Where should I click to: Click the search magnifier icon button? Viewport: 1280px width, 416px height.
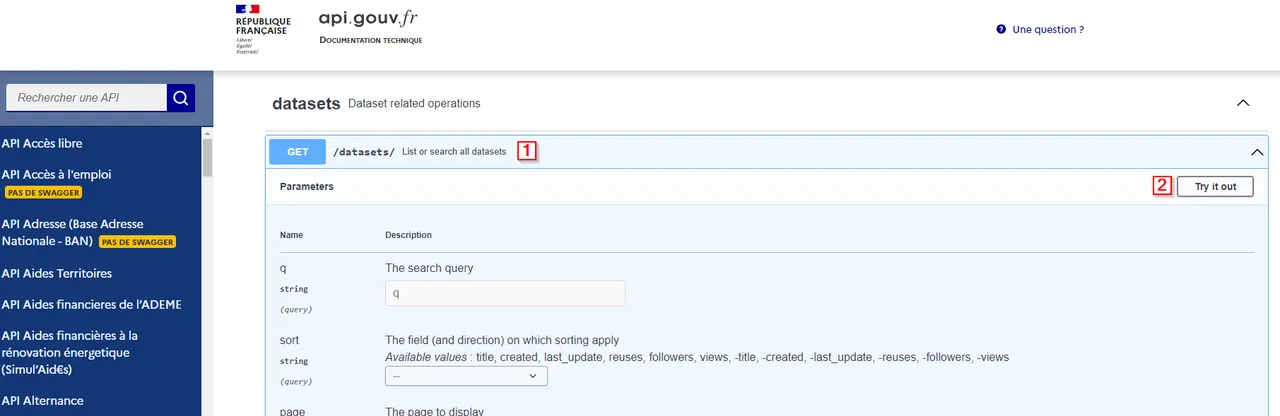[x=181, y=98]
